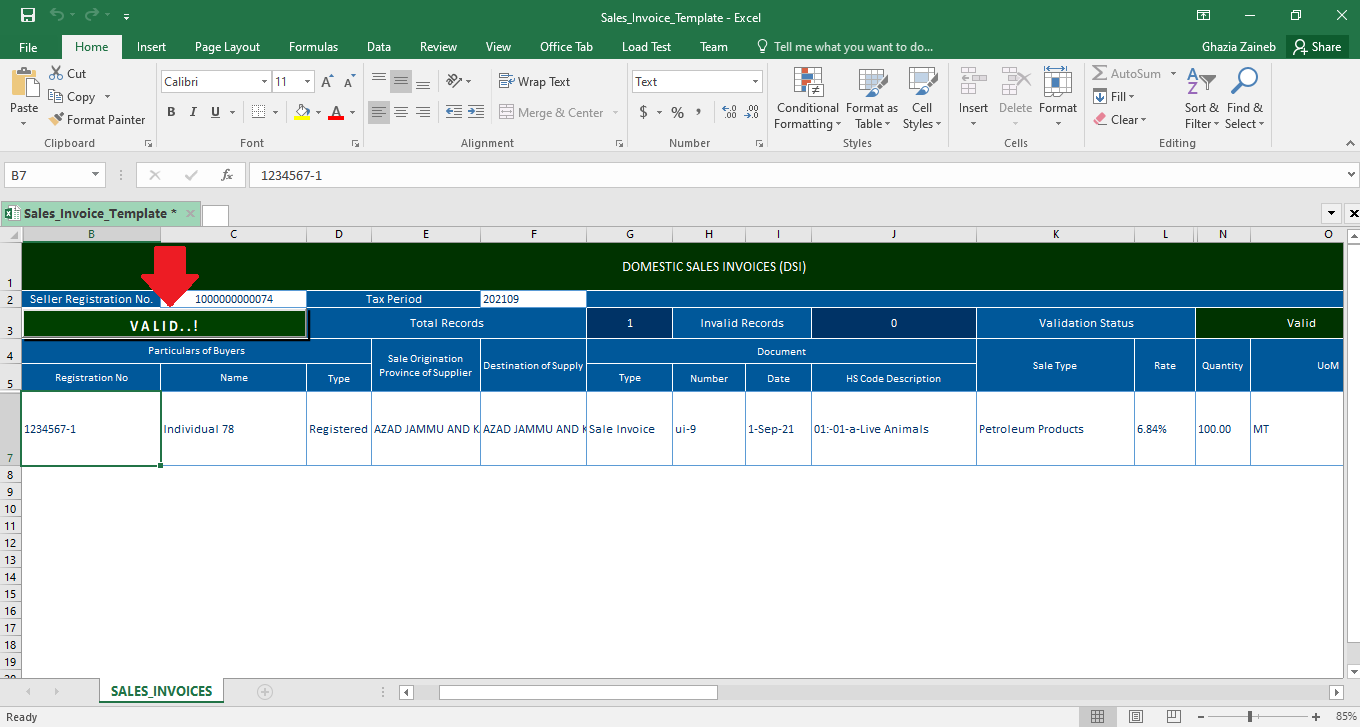Open Conditional Formatting menu

(x=807, y=99)
